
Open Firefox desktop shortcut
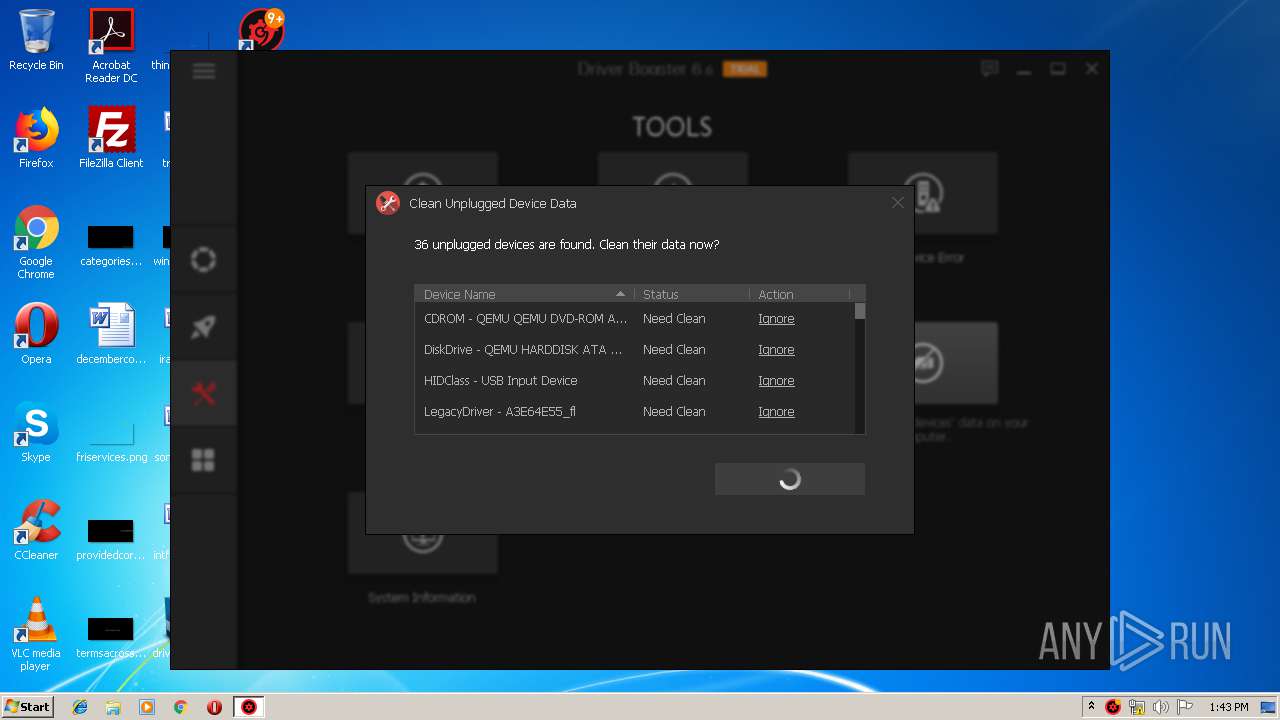point(36,138)
